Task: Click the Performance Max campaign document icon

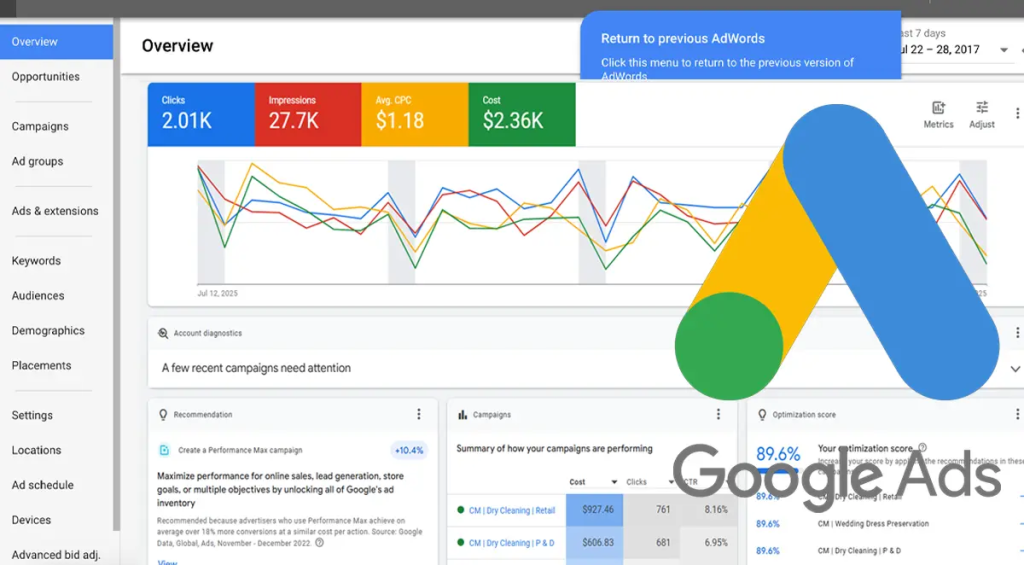Action: pyautogui.click(x=164, y=450)
